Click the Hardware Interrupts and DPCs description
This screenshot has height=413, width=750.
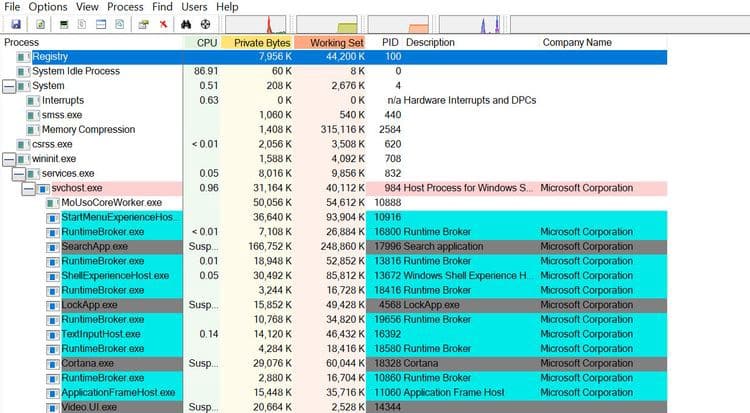[470, 100]
